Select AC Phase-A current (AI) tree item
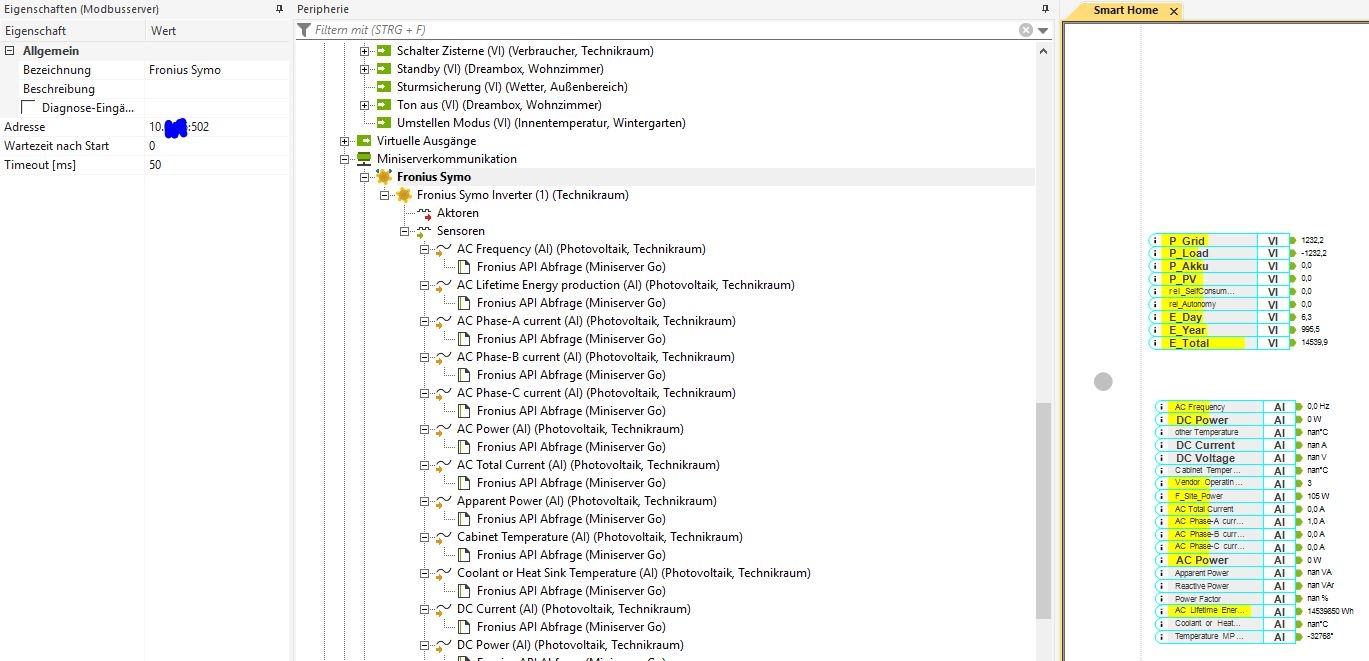This screenshot has height=661, width=1369. pyautogui.click(x=596, y=321)
